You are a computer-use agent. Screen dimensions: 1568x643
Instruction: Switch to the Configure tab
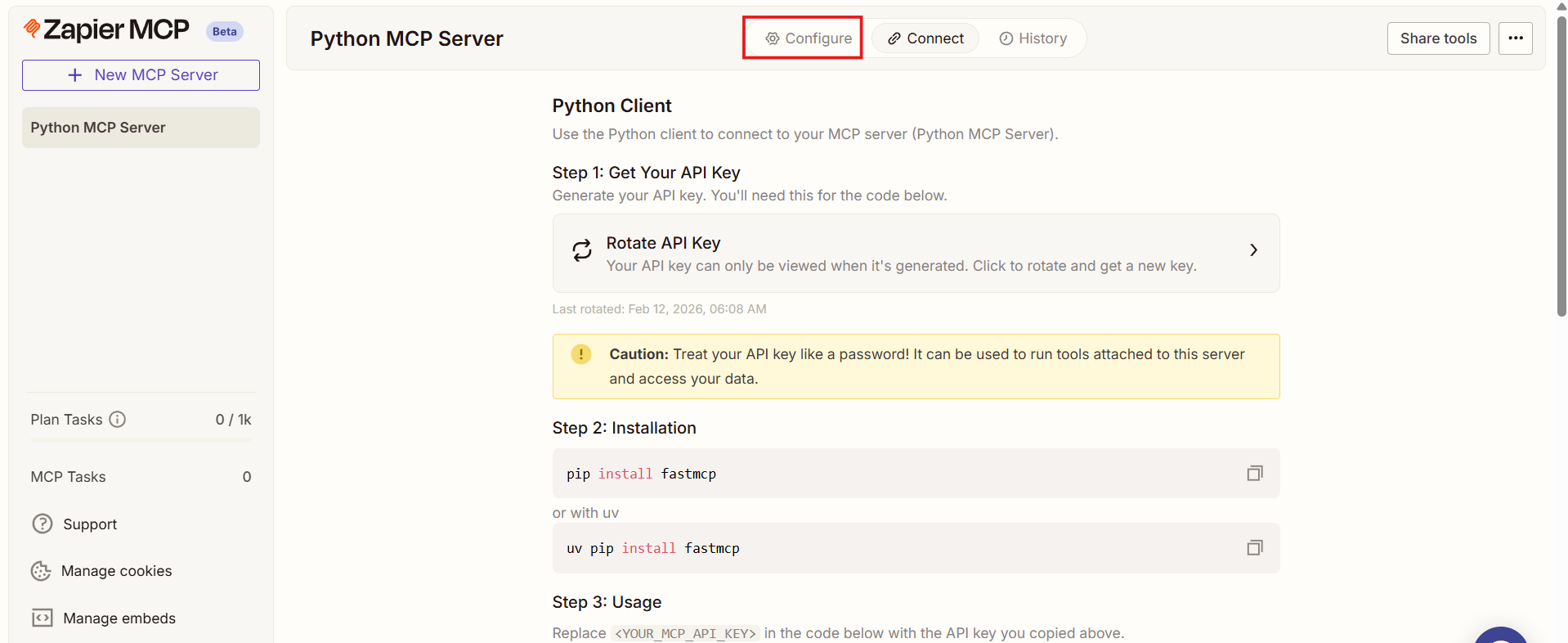pos(808,38)
